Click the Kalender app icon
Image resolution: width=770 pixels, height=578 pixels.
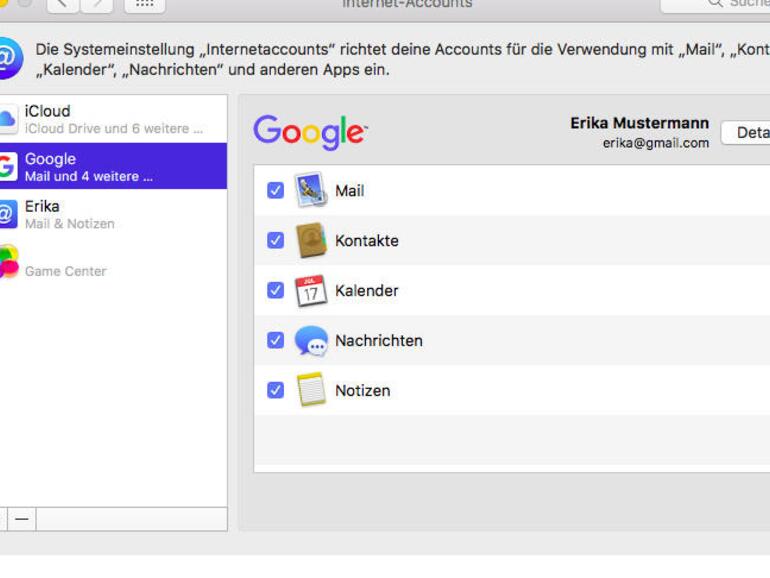click(310, 290)
